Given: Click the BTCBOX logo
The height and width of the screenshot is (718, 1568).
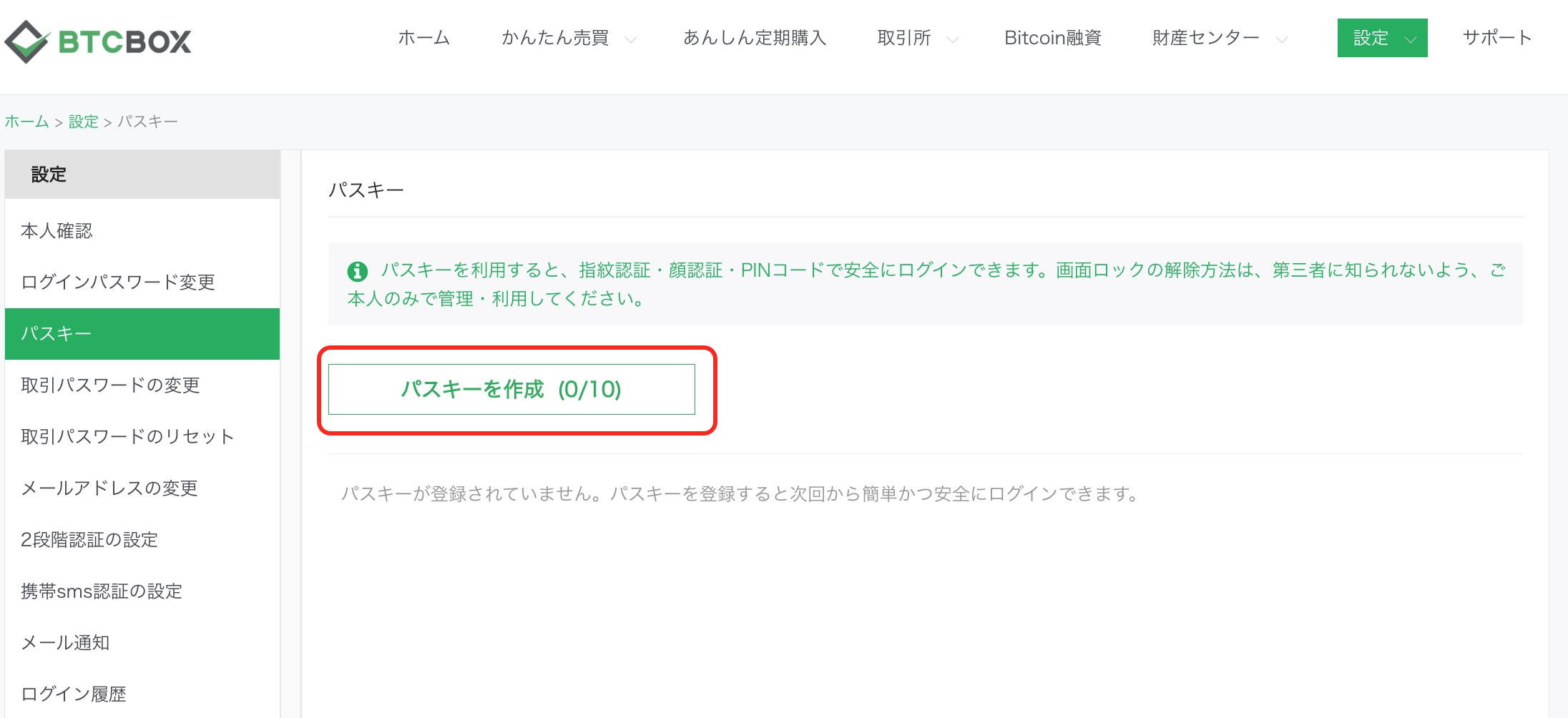Looking at the screenshot, I should point(98,41).
